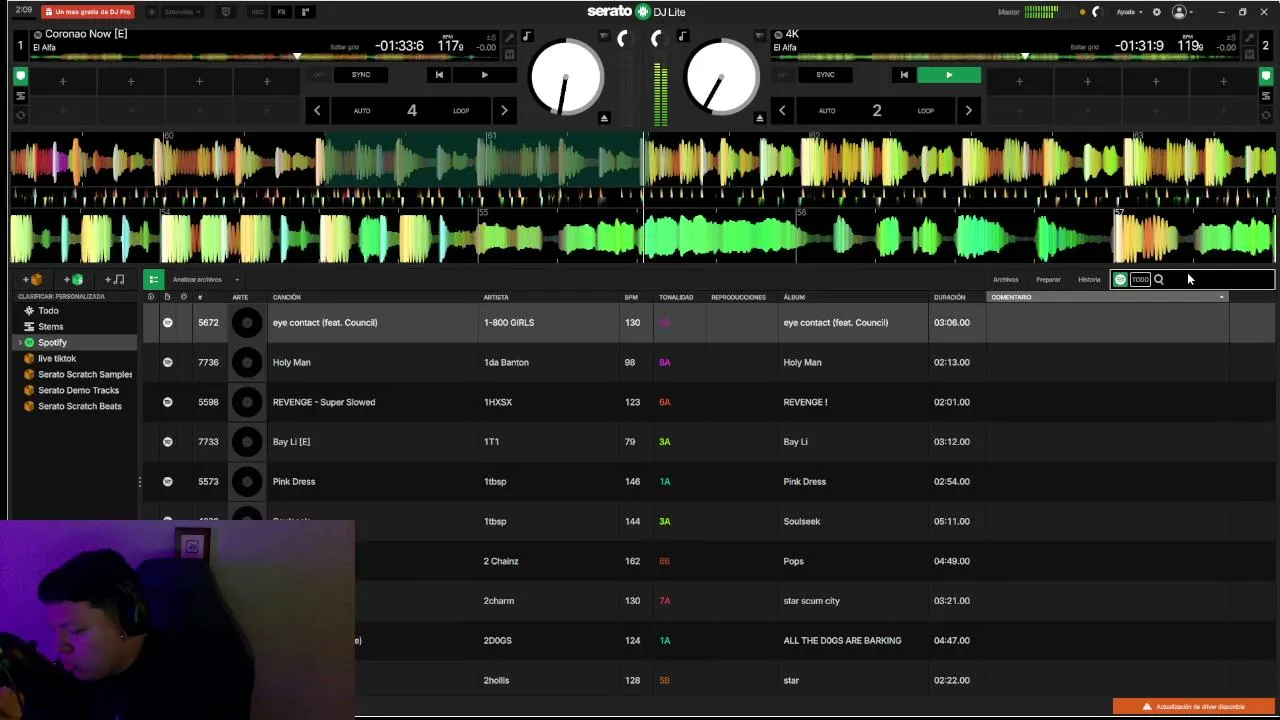The height and width of the screenshot is (720, 1280).
Task: Select deck 1 cue points pad mode
Action: tap(20, 76)
